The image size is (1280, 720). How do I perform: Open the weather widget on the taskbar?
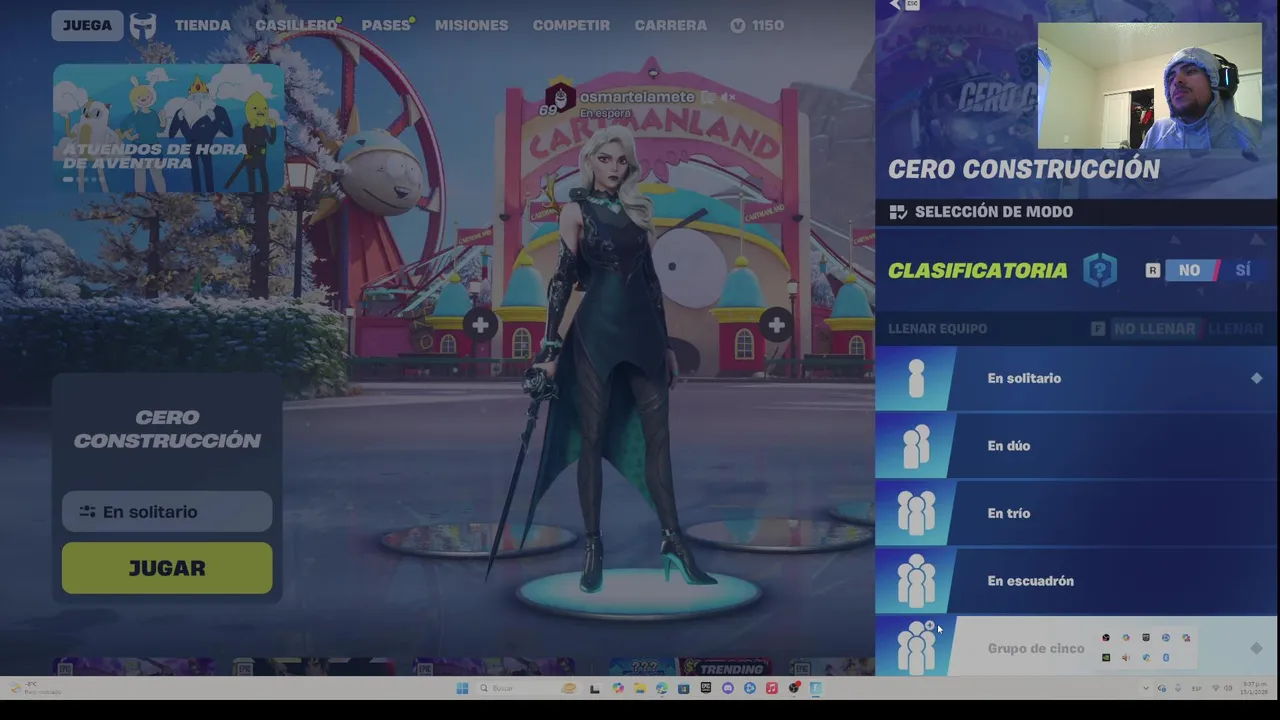click(35, 688)
